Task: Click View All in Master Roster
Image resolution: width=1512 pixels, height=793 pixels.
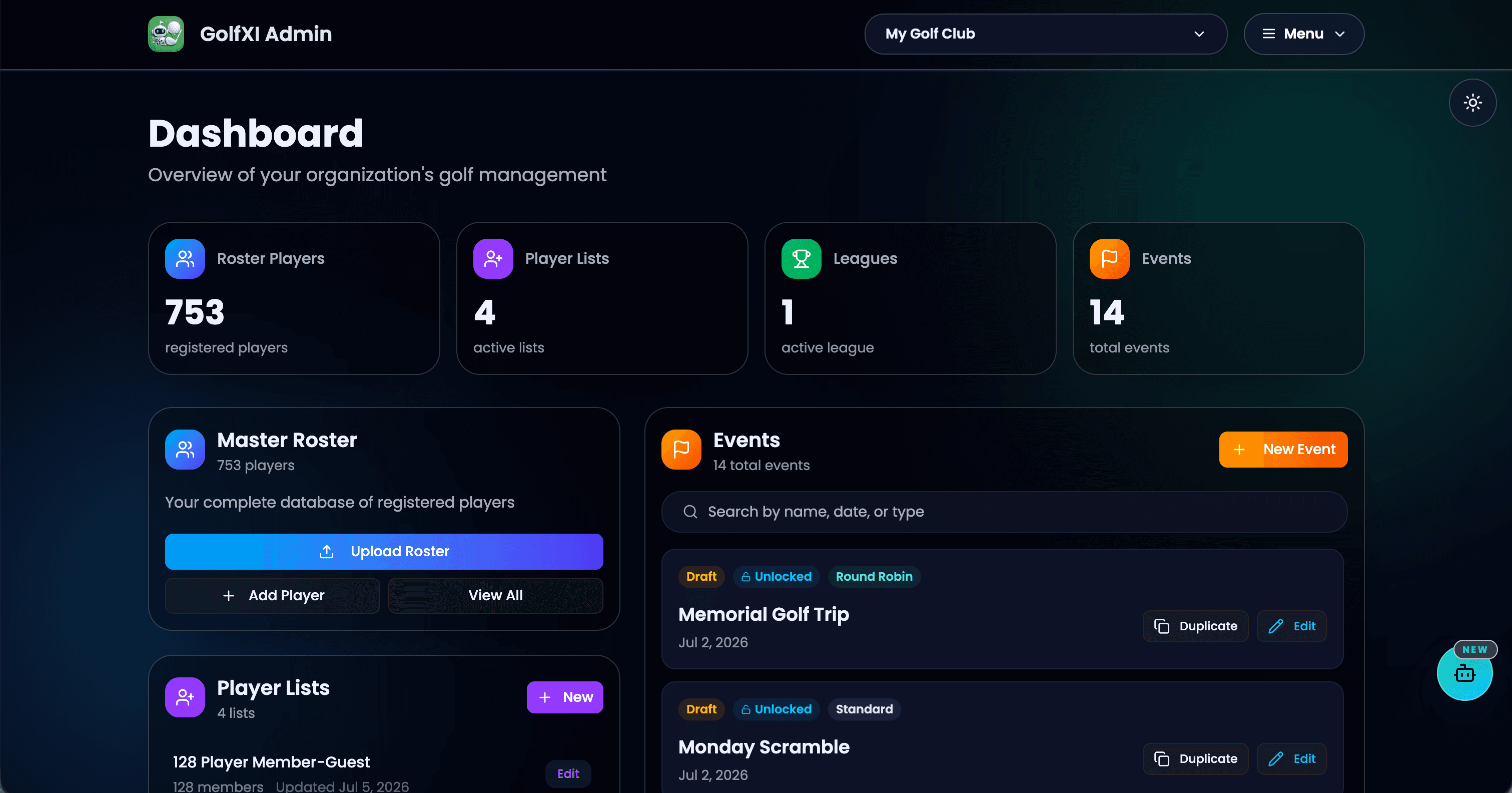Action: [x=495, y=596]
